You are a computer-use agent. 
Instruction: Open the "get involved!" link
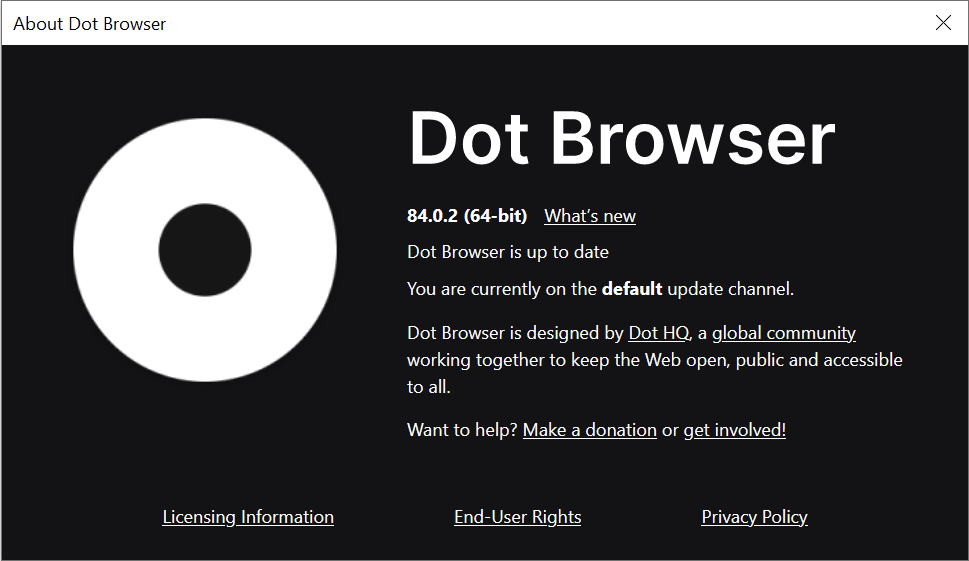tap(734, 429)
